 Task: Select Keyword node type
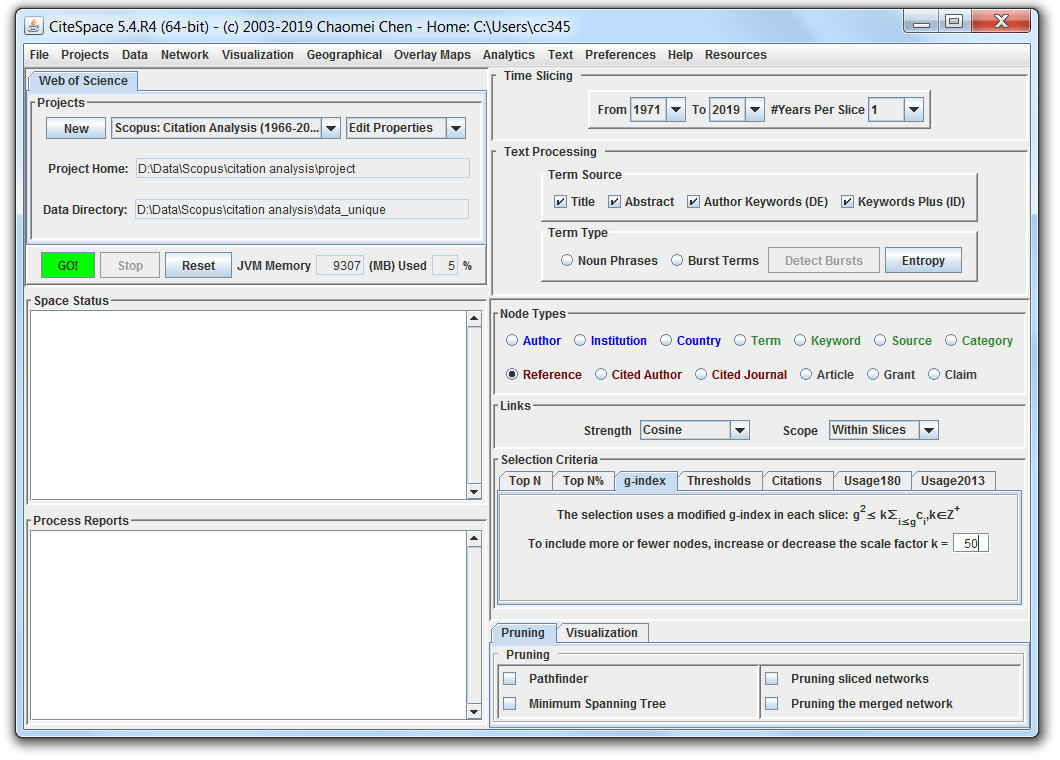coord(800,340)
